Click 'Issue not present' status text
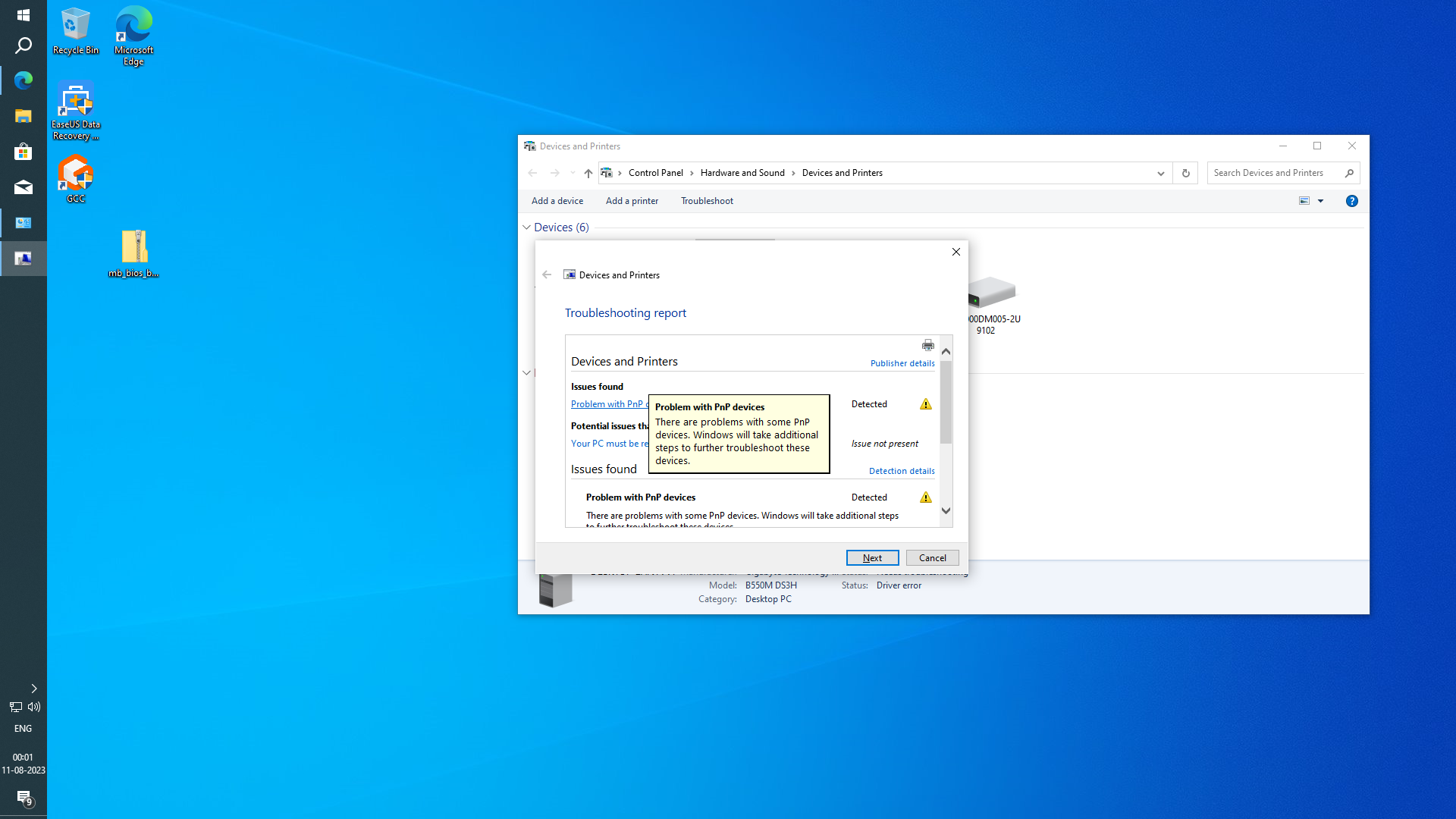Image resolution: width=1456 pixels, height=819 pixels. point(884,444)
